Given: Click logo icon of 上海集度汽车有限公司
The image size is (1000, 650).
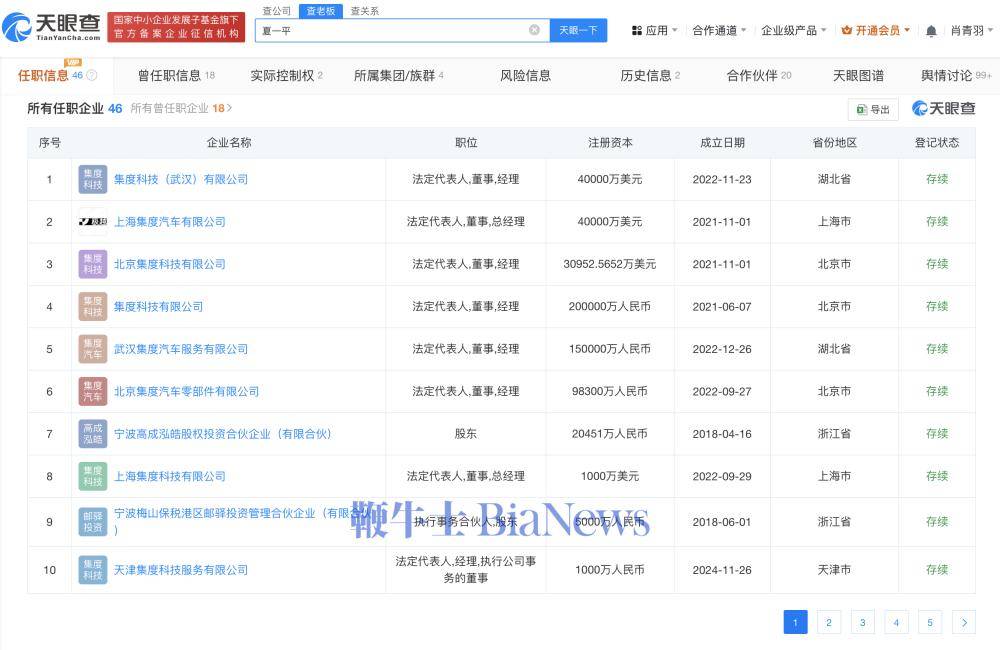Looking at the screenshot, I should tap(92, 222).
